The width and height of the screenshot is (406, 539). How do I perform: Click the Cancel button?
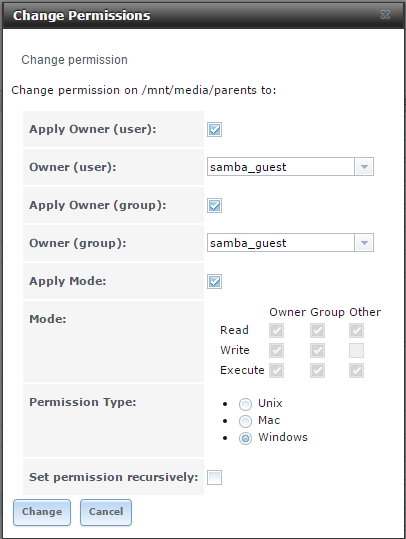click(x=106, y=512)
